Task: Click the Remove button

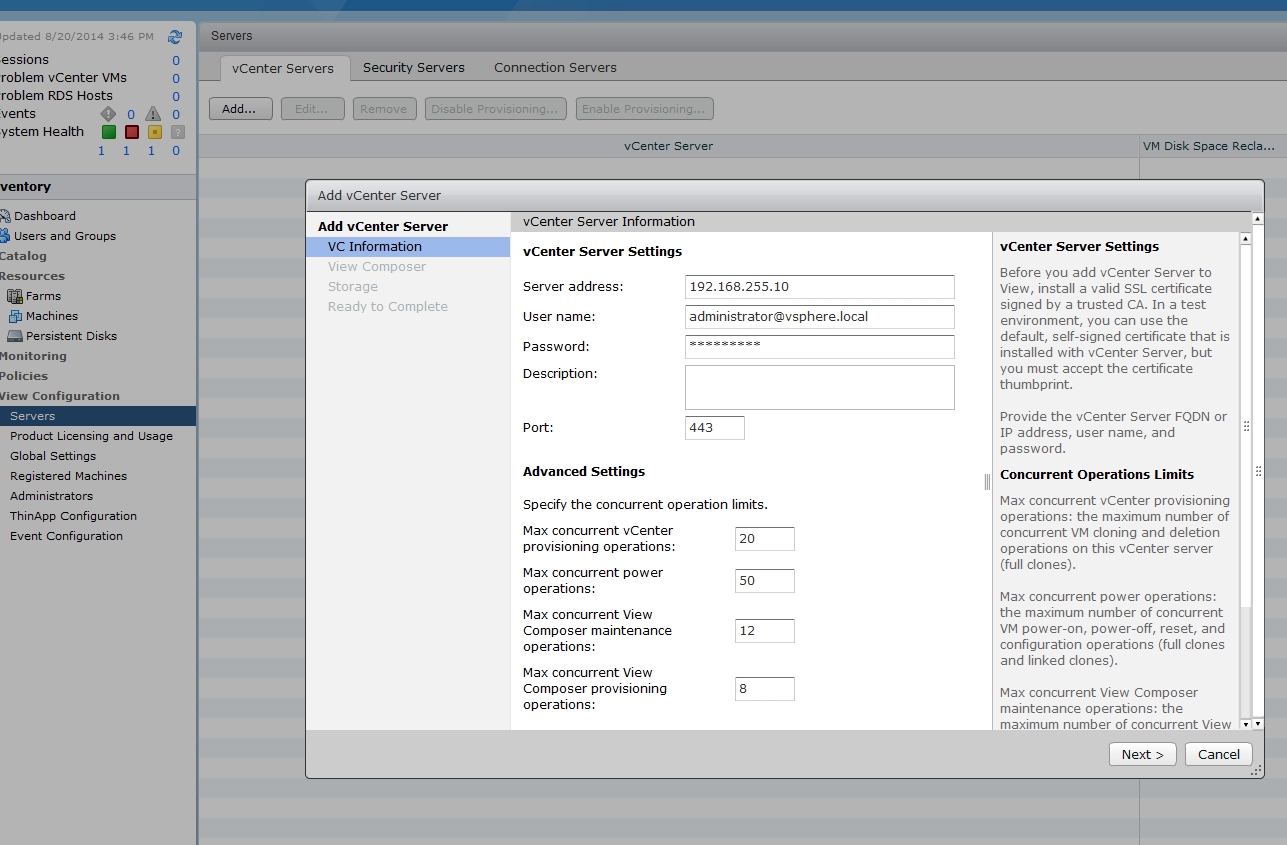Action: point(384,109)
